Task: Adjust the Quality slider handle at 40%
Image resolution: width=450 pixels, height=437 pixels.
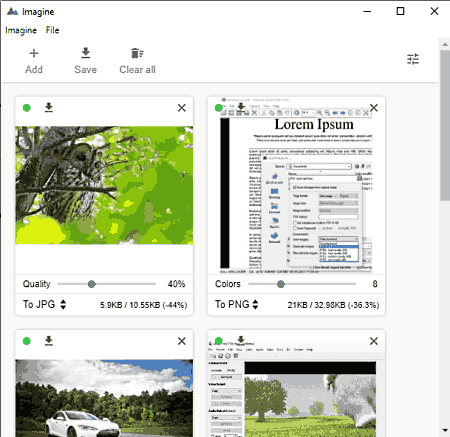Action: [x=92, y=284]
